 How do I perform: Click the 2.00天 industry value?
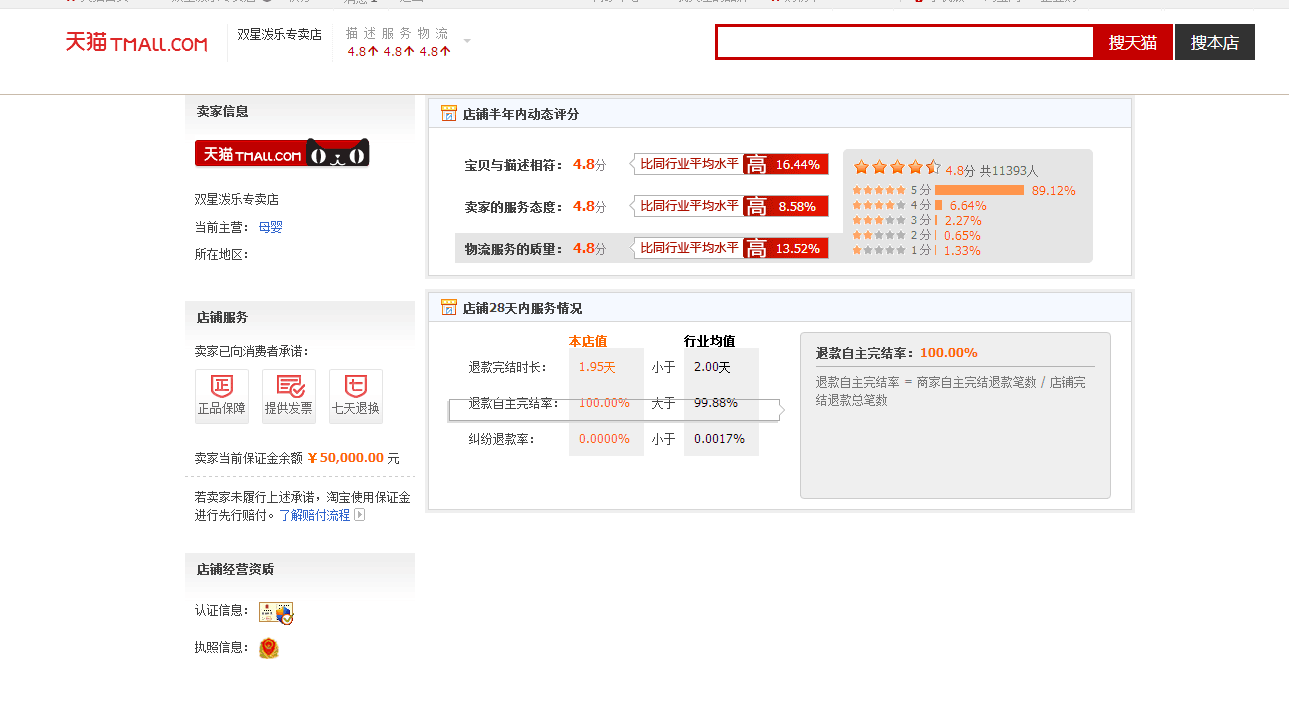coord(712,367)
